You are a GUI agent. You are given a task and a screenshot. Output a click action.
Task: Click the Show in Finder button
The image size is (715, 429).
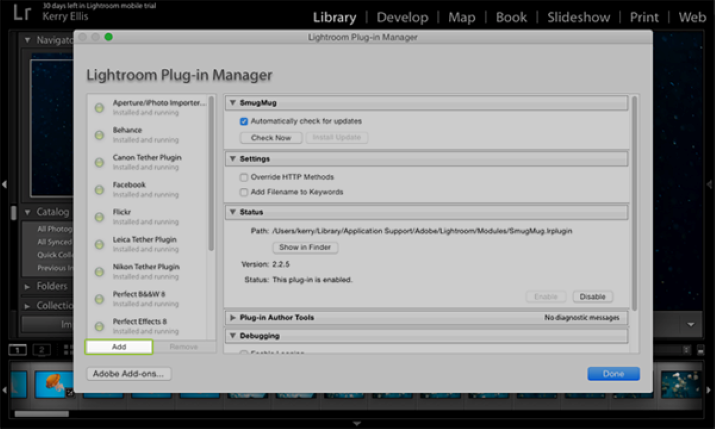(305, 247)
